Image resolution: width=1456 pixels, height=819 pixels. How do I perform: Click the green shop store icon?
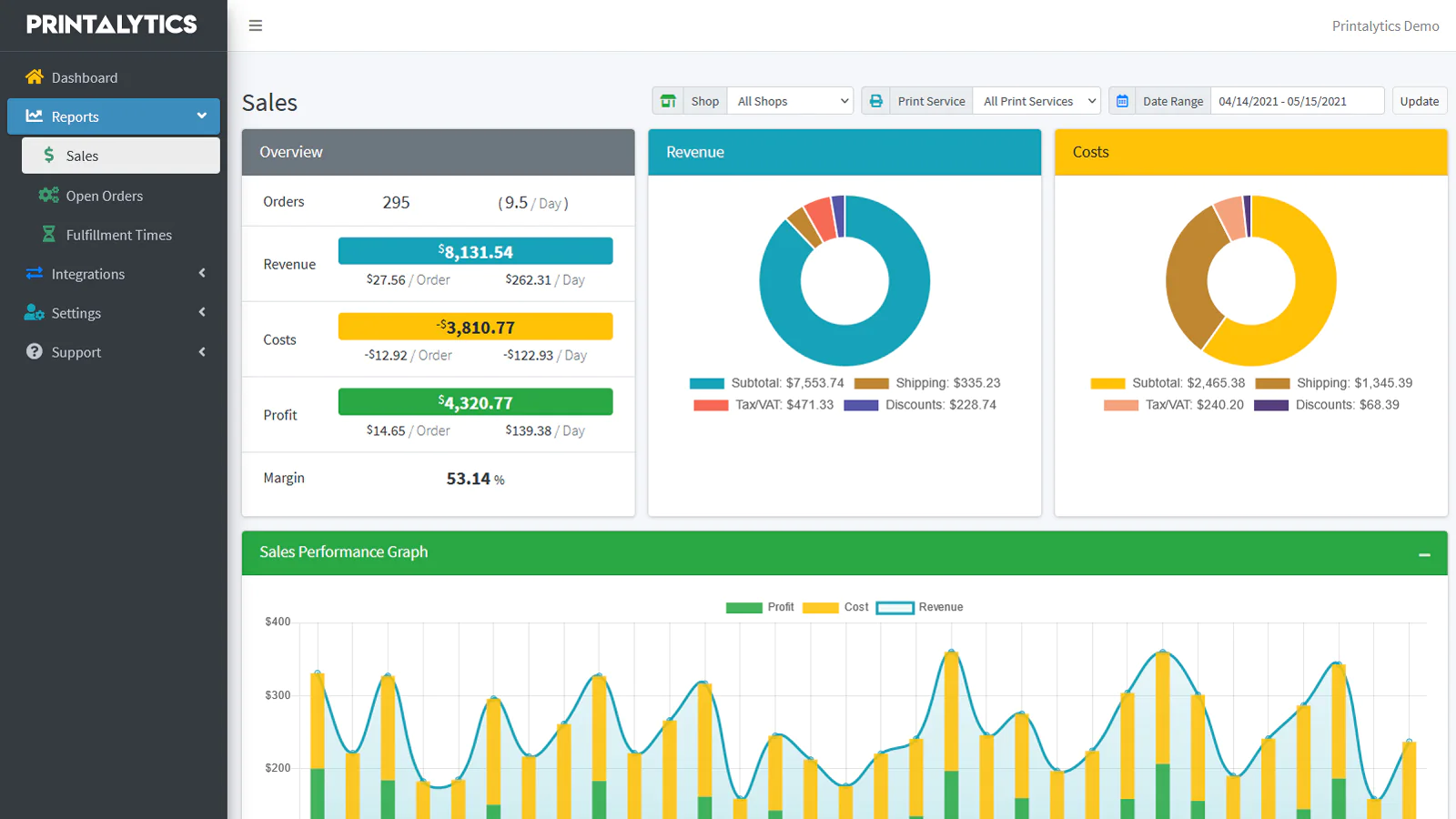point(668,101)
